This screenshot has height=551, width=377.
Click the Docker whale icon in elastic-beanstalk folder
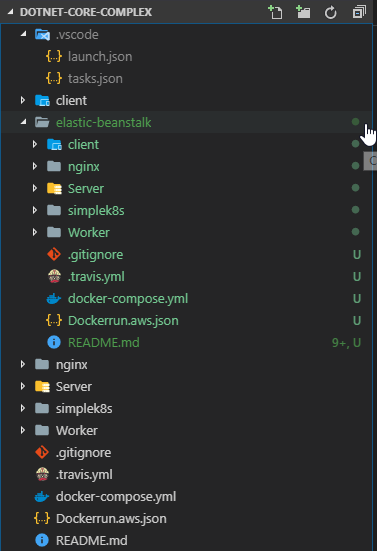(x=53, y=299)
